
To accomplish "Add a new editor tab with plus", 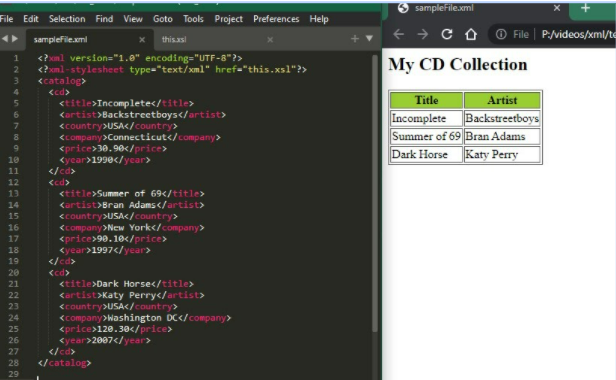I will [x=354, y=39].
